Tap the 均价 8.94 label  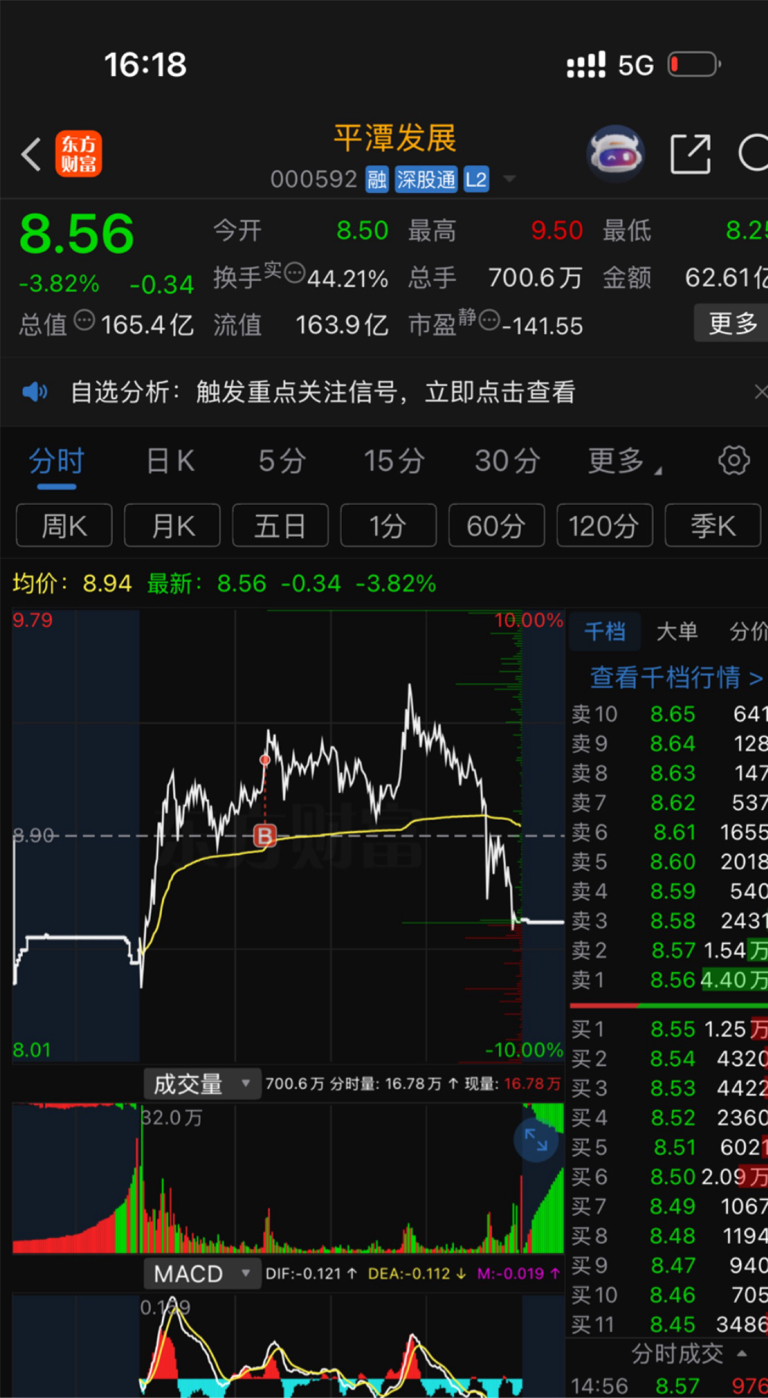pos(72,583)
